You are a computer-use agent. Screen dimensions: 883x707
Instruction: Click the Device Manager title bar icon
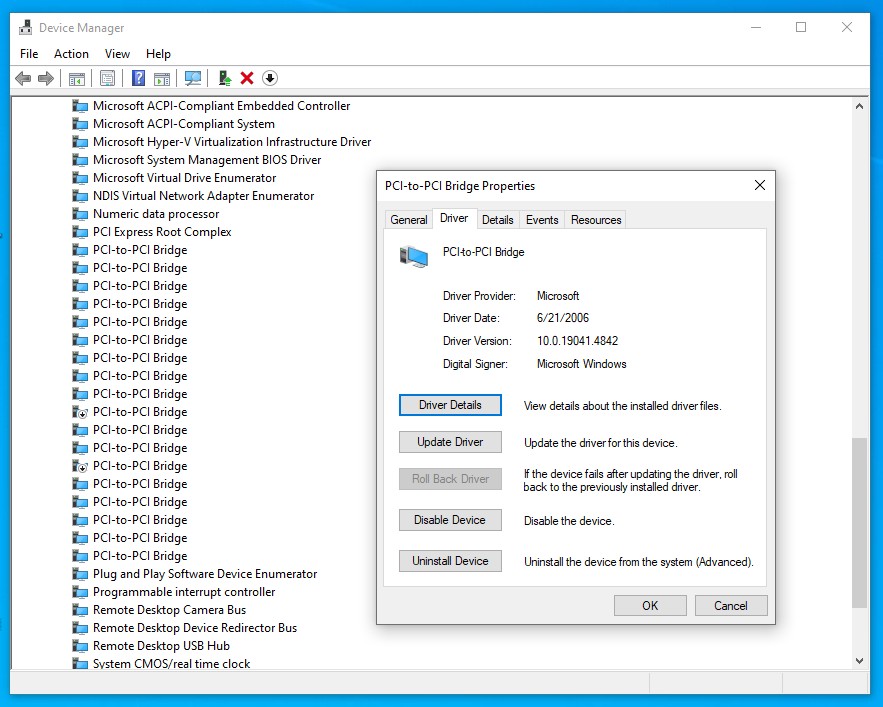click(25, 28)
